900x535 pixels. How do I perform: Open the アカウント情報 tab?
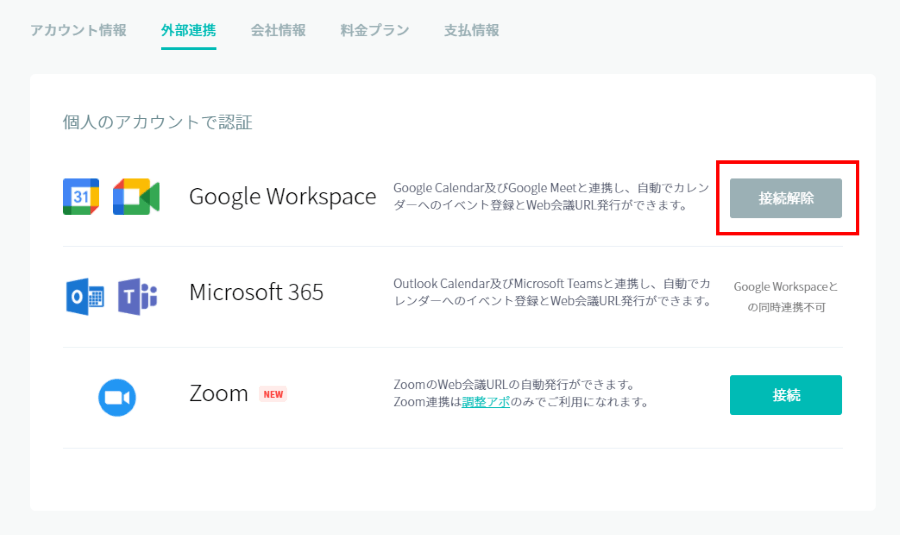pyautogui.click(x=78, y=30)
